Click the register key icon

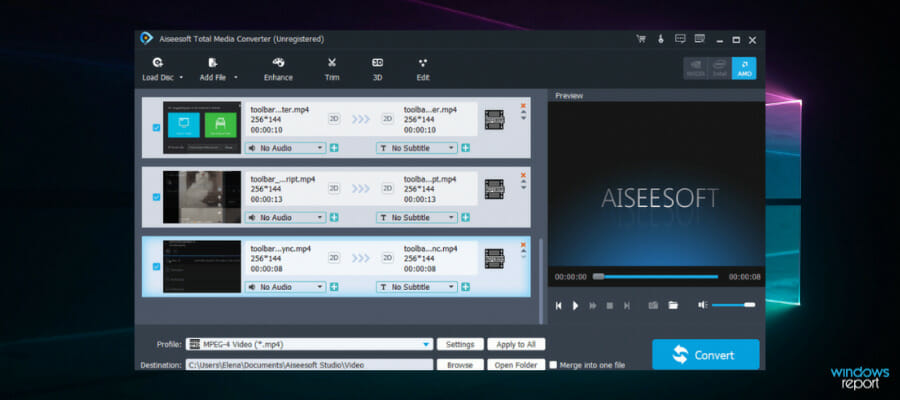pos(661,39)
